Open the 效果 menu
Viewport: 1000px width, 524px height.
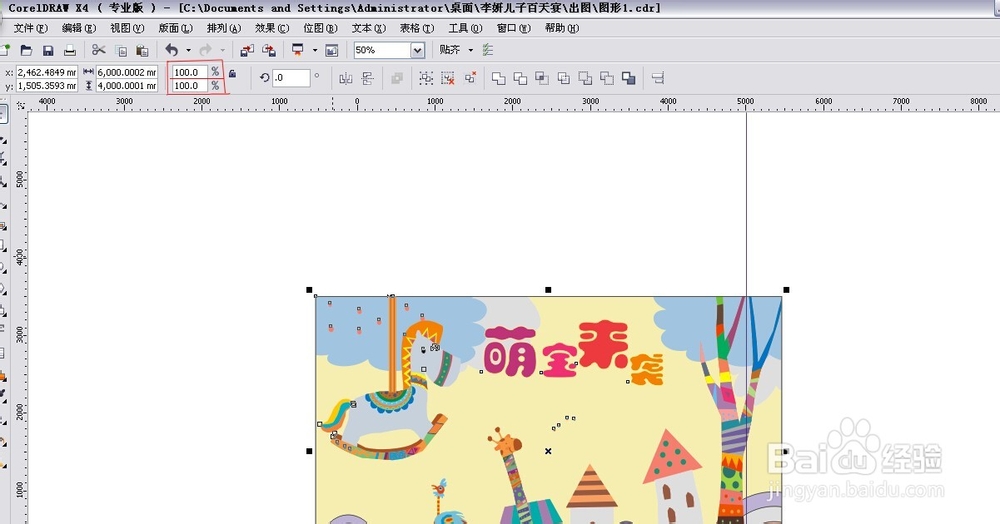272,28
